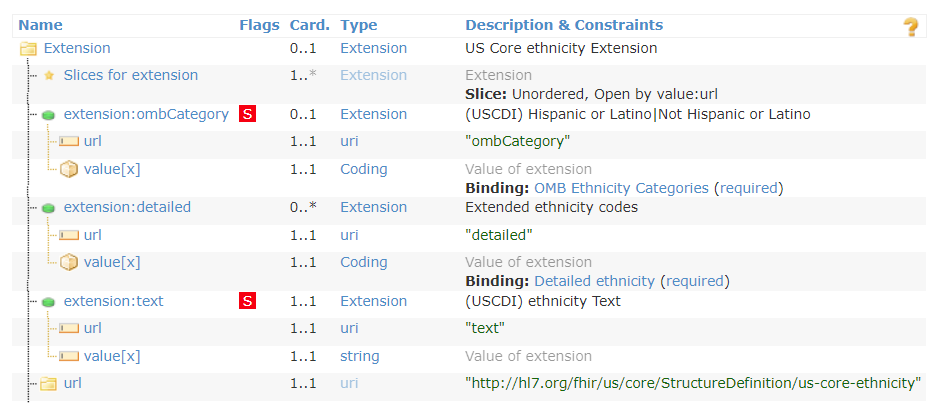Click the green slice icon for extension:ombCategory
Screen dimensions: 945x403
(49, 115)
